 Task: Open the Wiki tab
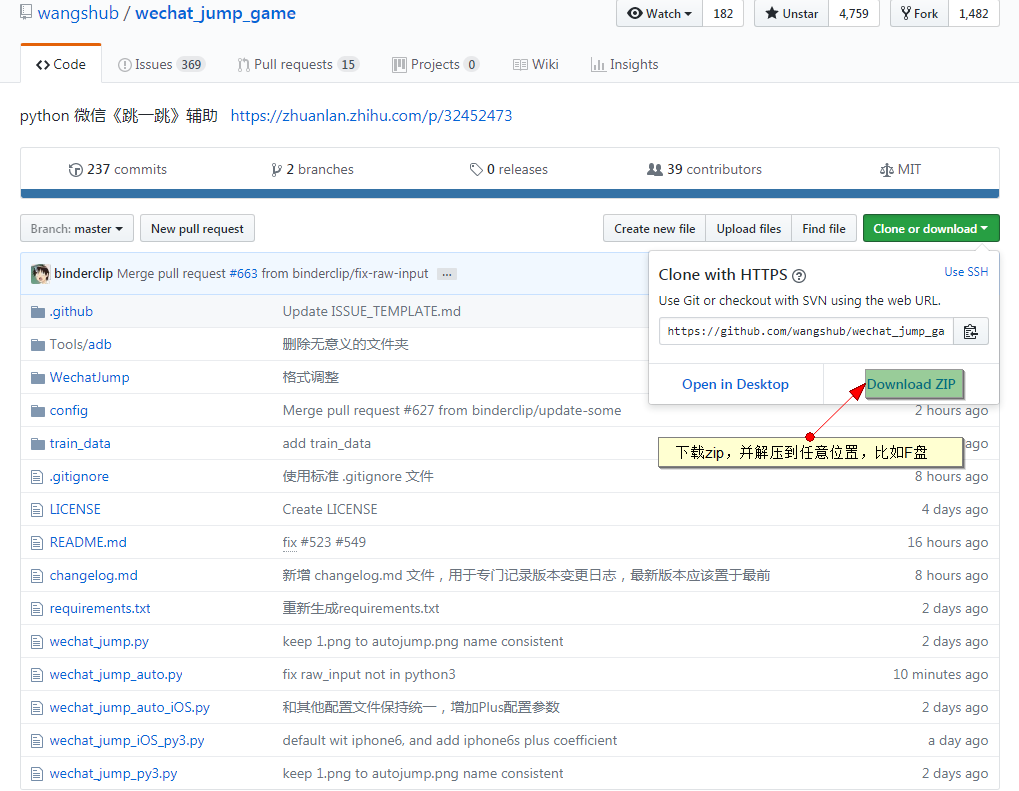pos(535,64)
